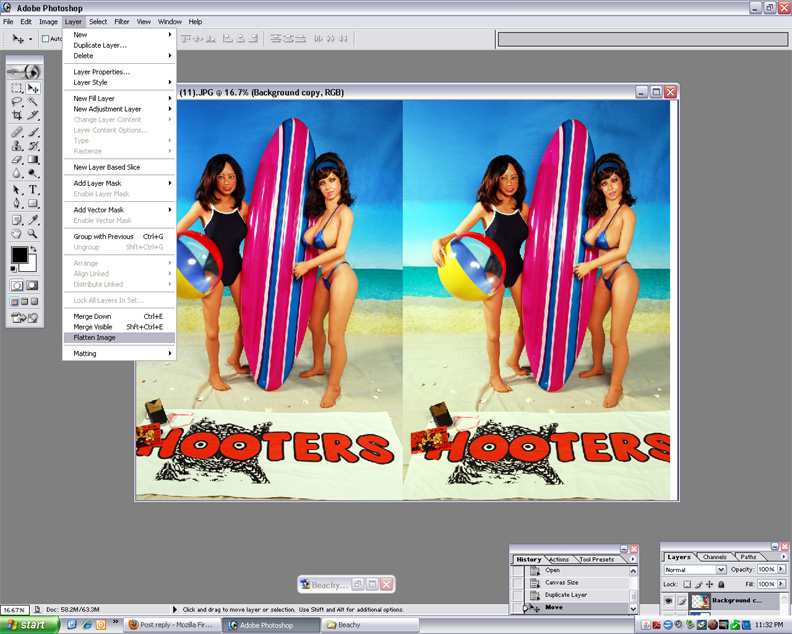Open the Filter menu
This screenshot has height=634, width=792.
pyautogui.click(x=122, y=22)
